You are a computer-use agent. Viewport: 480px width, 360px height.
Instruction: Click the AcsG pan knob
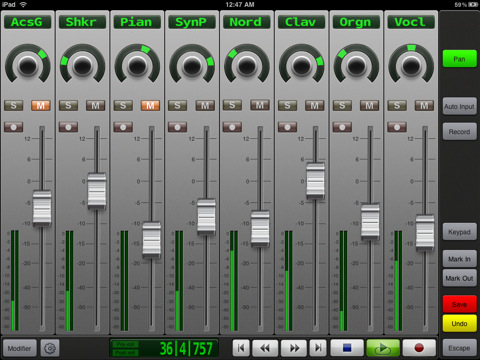tap(28, 65)
